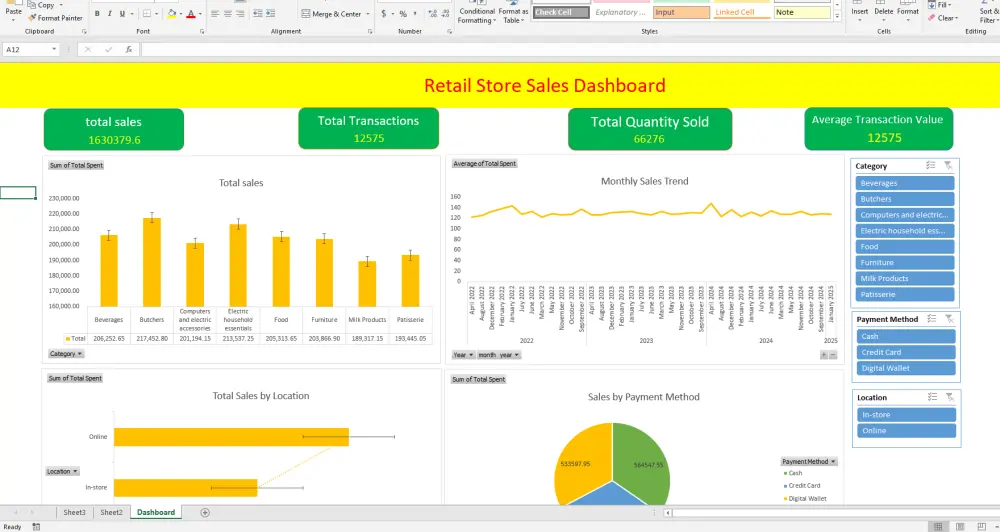Switch to Page Layout view icon
The image size is (1000, 532).
[960, 526]
